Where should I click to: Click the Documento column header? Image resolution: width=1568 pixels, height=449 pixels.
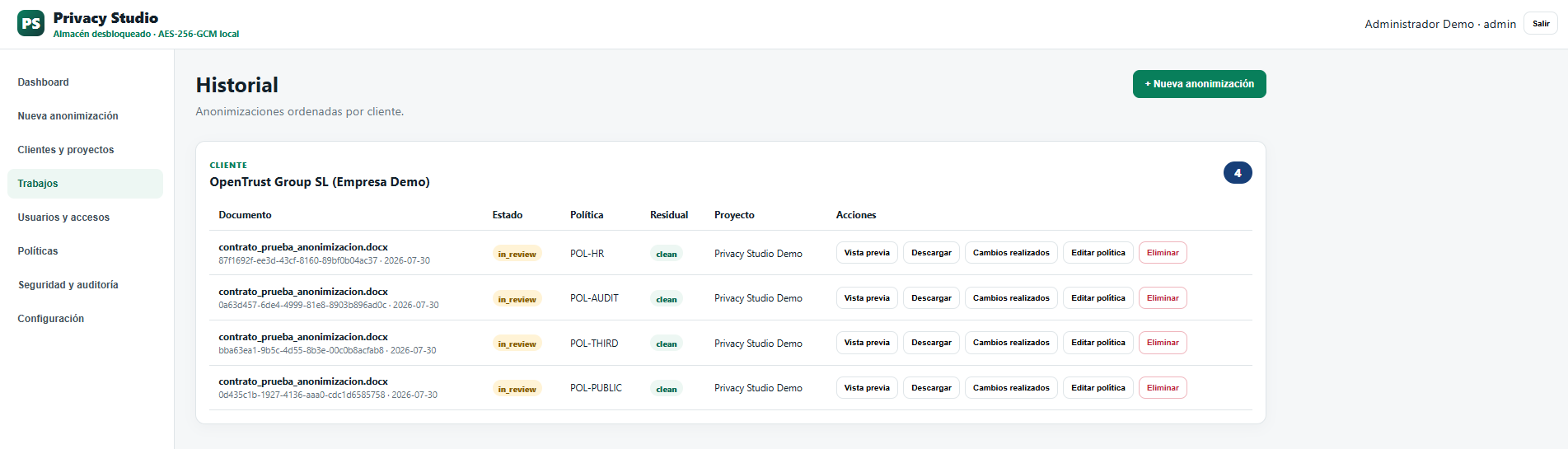[245, 215]
